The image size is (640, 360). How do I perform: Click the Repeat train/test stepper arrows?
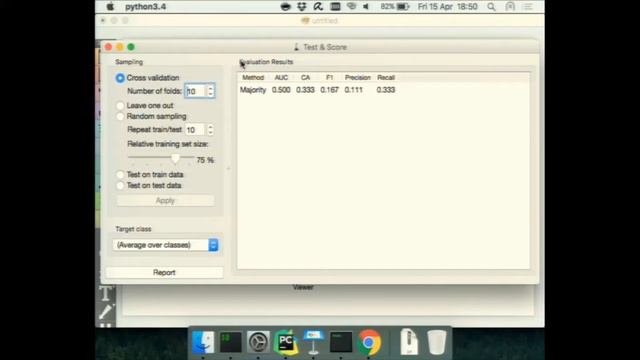click(x=211, y=130)
